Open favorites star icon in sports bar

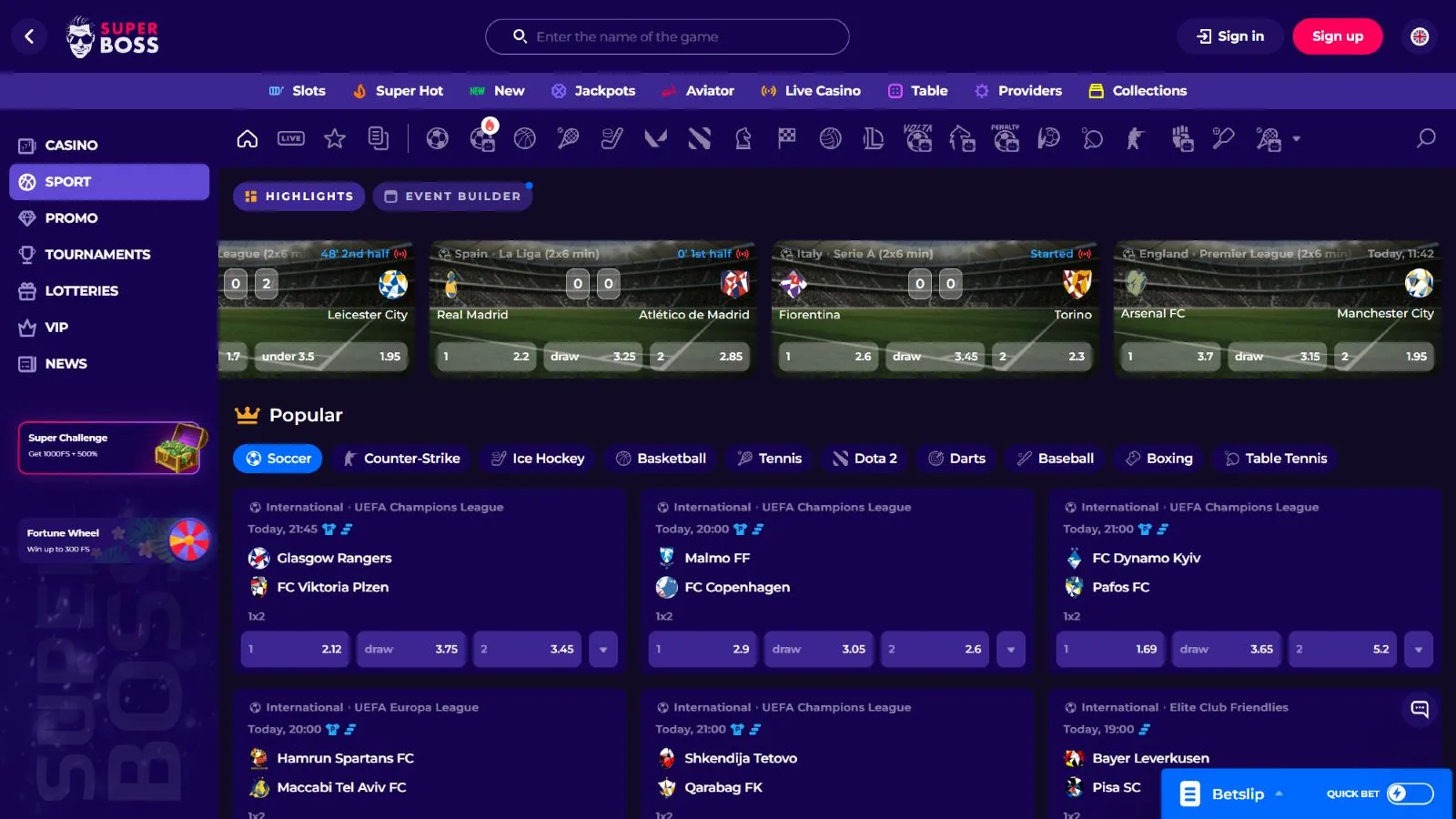point(335,138)
